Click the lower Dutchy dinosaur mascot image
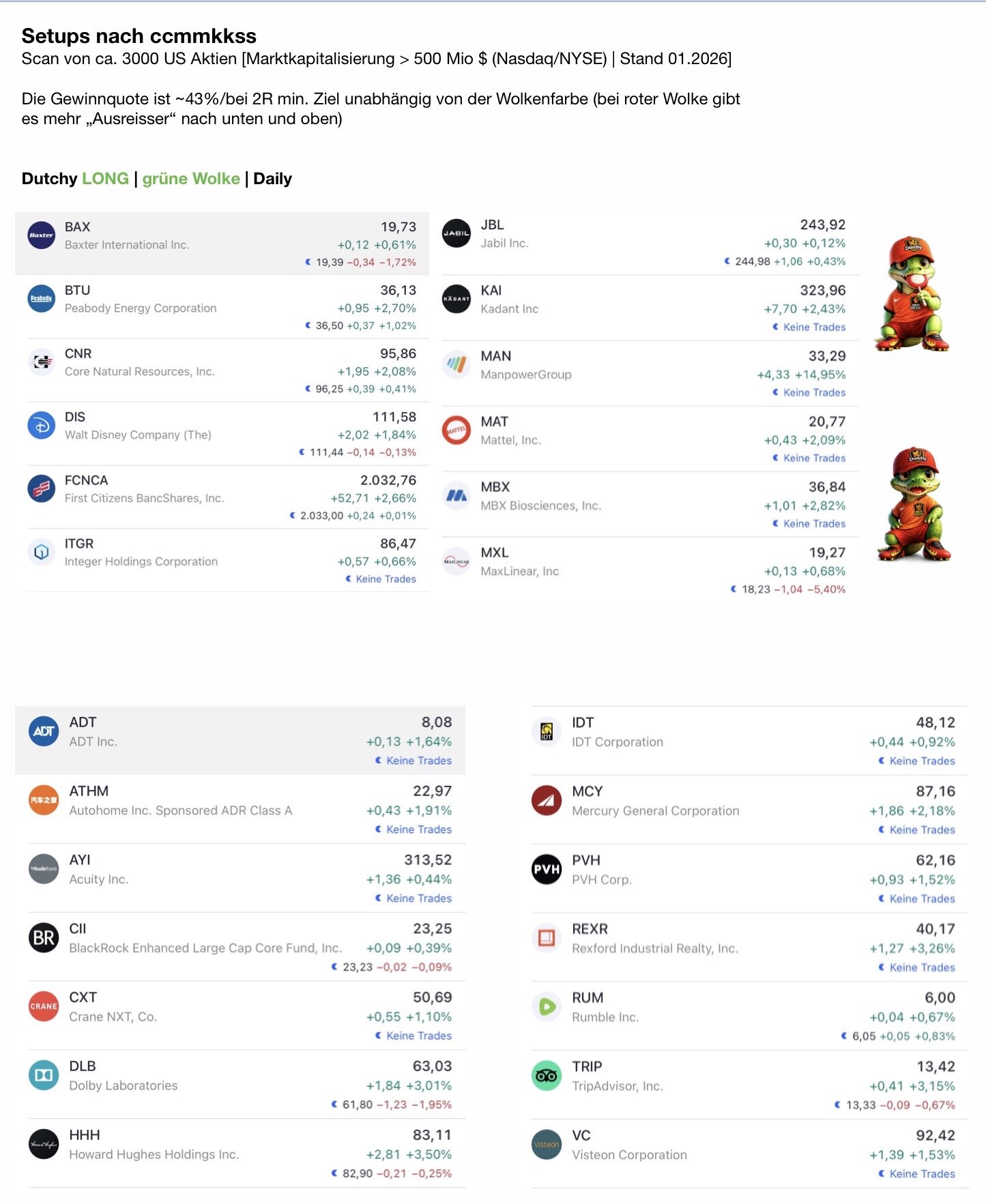The image size is (986, 1204). click(x=916, y=505)
